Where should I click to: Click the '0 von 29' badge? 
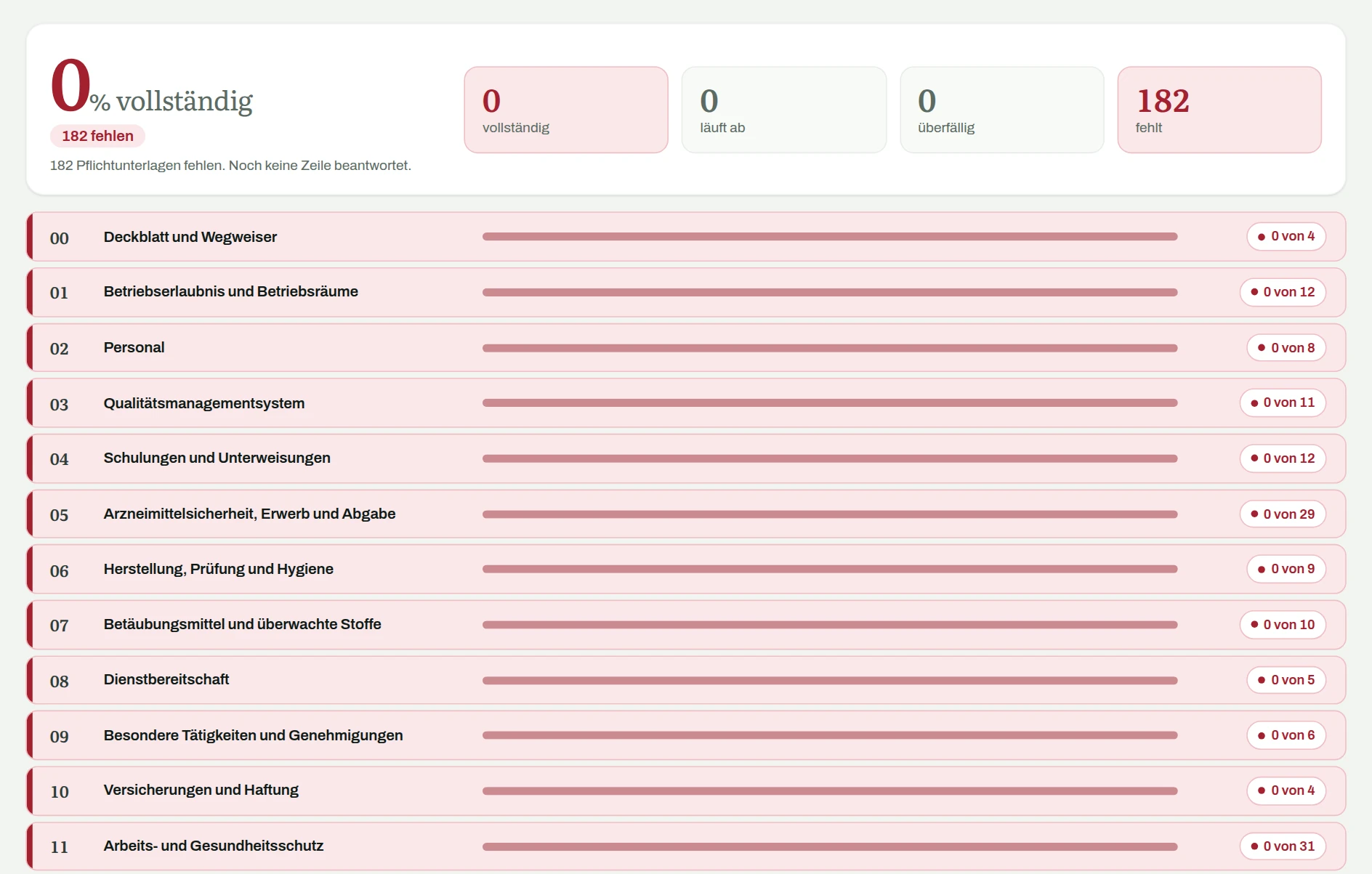coord(1283,514)
